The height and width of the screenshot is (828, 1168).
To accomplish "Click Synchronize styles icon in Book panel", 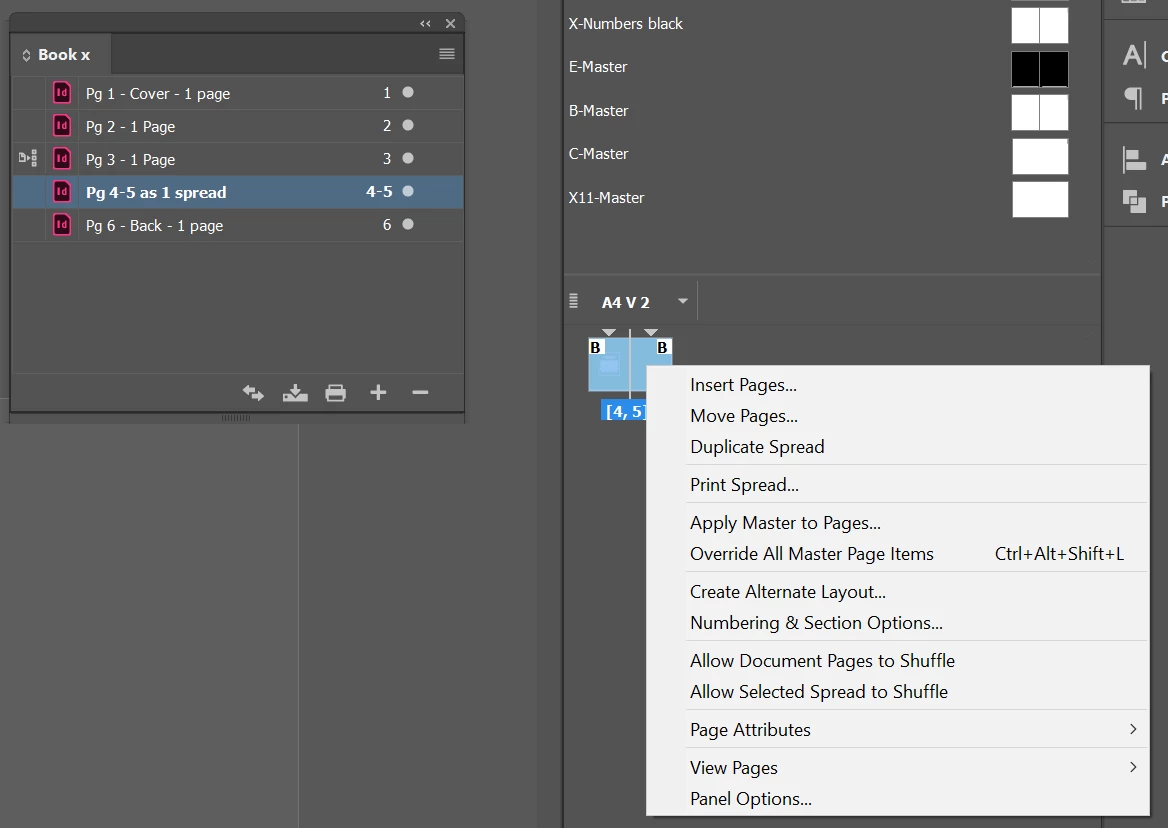I will pos(253,393).
